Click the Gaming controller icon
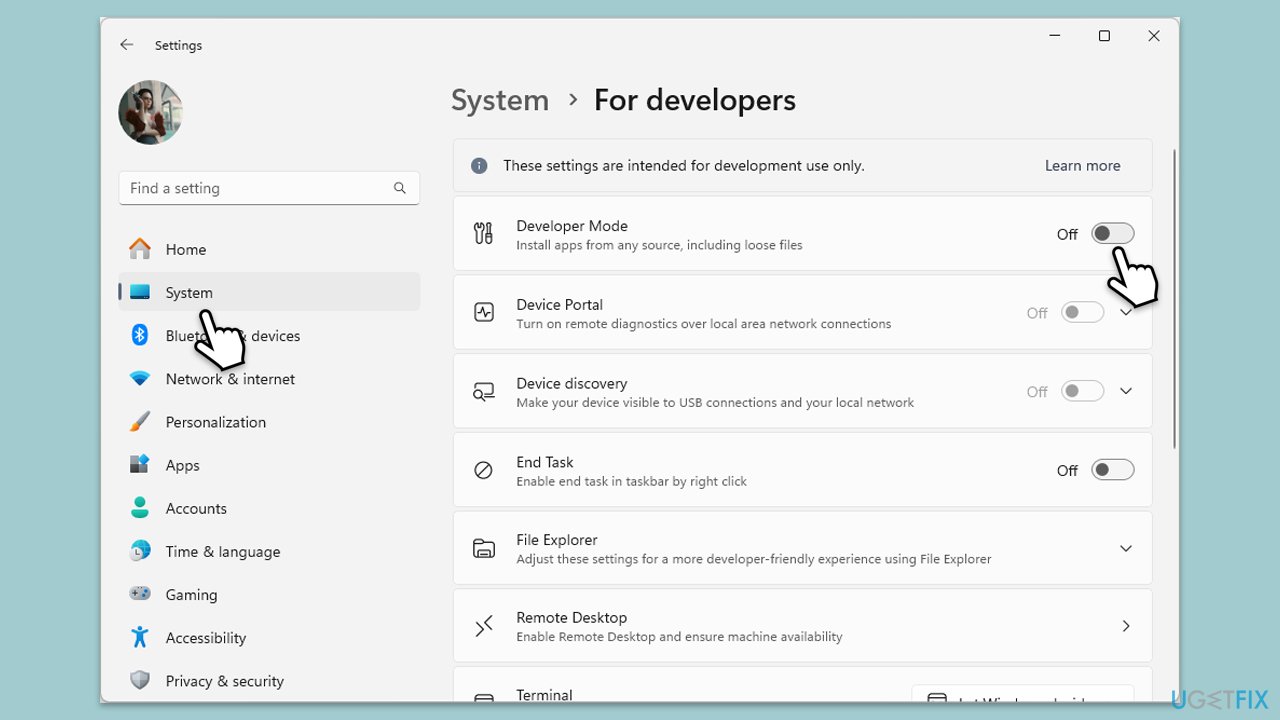Screen dimensions: 1280x720 point(140,593)
